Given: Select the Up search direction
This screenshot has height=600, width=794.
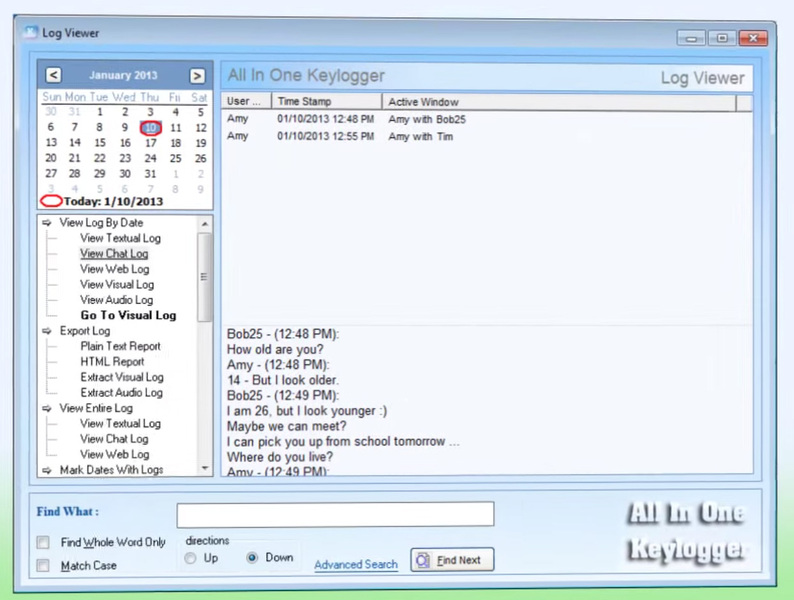Looking at the screenshot, I should click(x=190, y=558).
